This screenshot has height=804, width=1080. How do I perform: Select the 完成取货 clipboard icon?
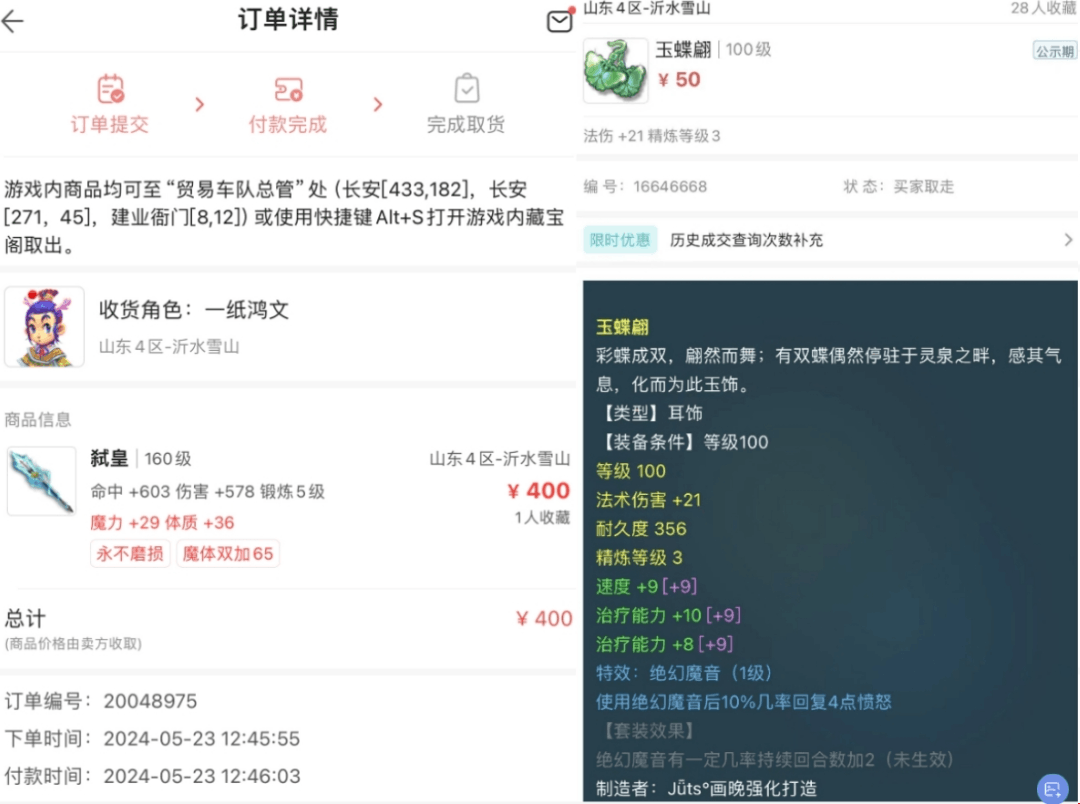(466, 88)
